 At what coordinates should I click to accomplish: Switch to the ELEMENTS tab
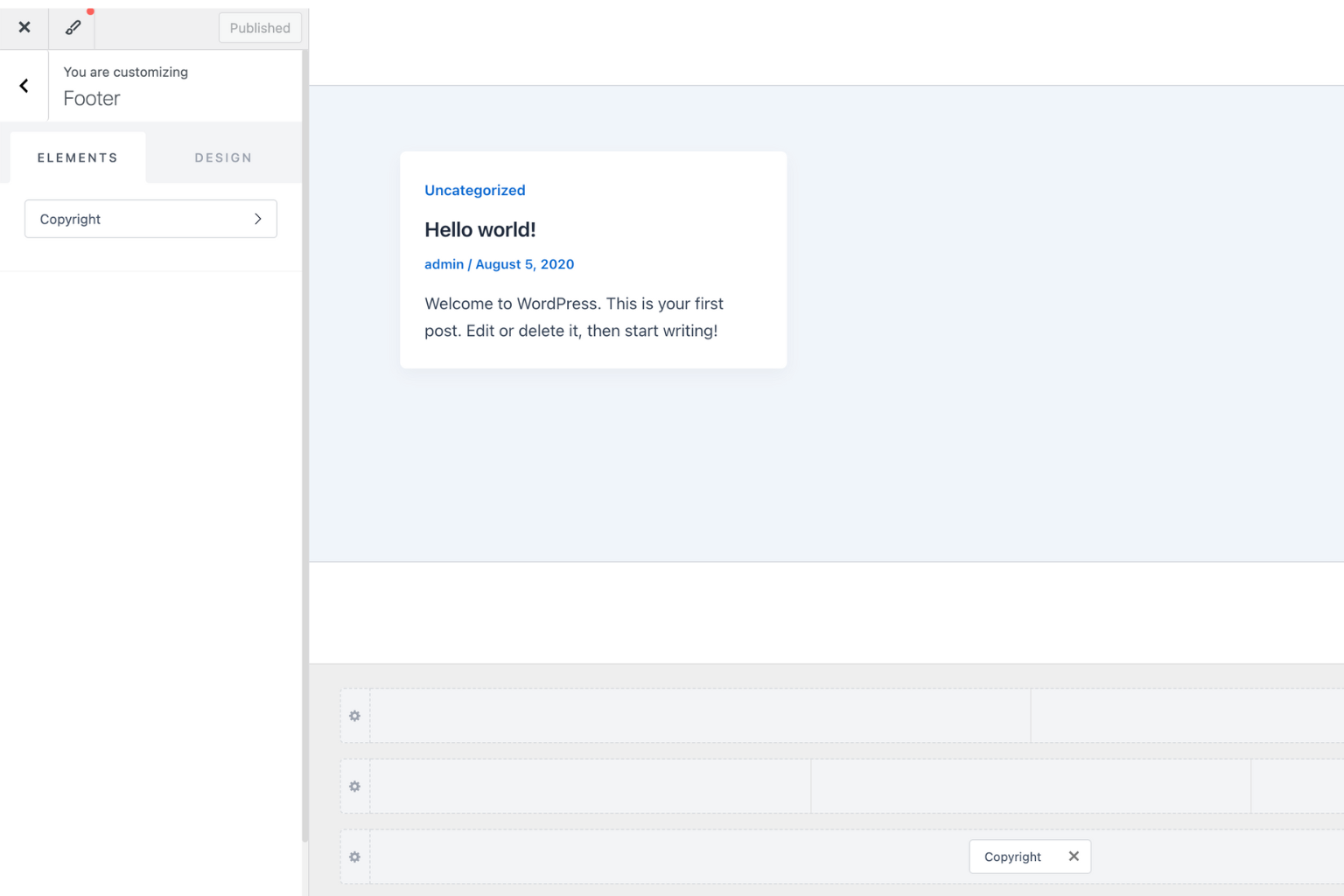tap(78, 157)
